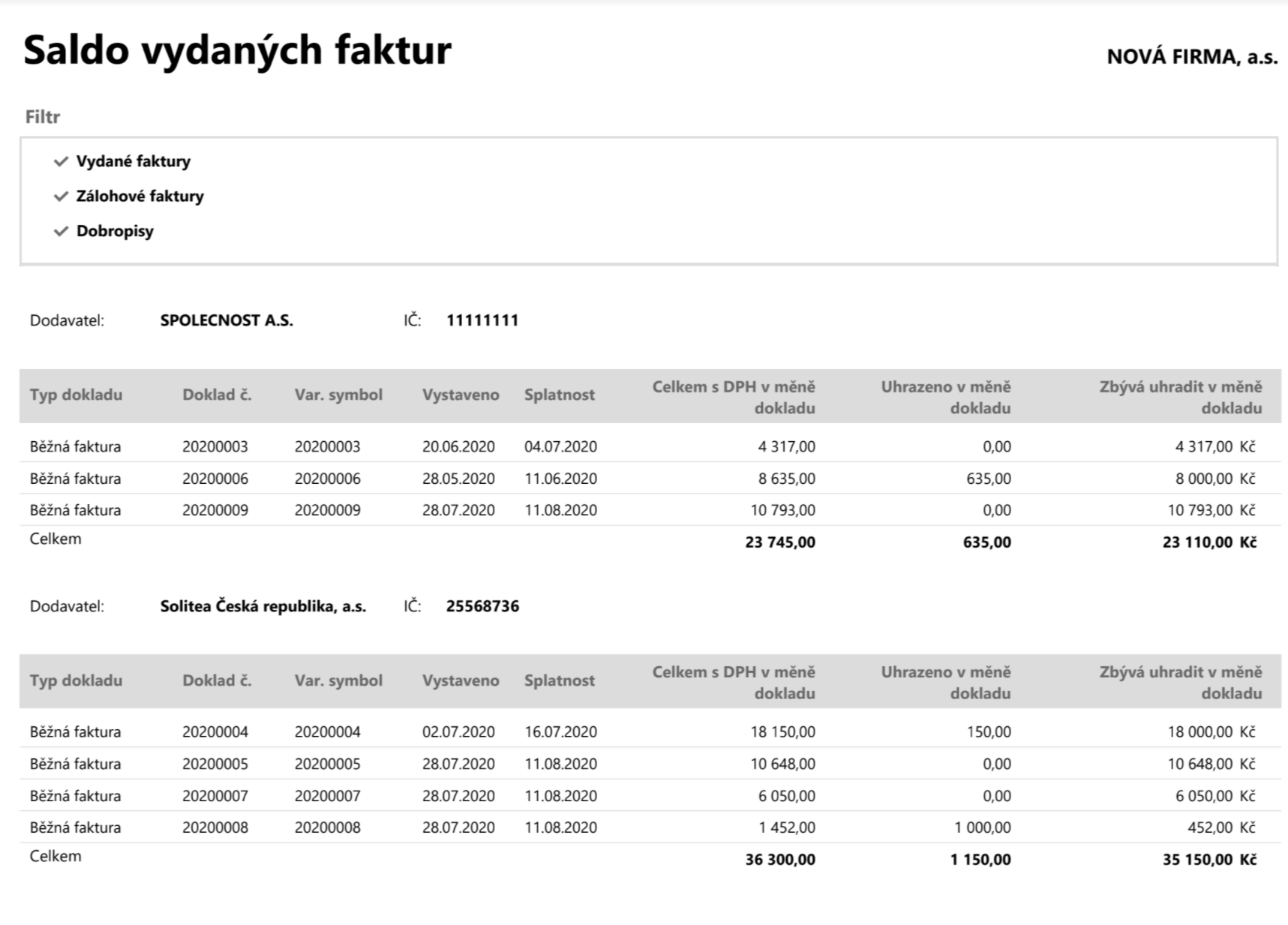Click issue date 02.07.2020
This screenshot has height=925, width=1288.
(458, 731)
